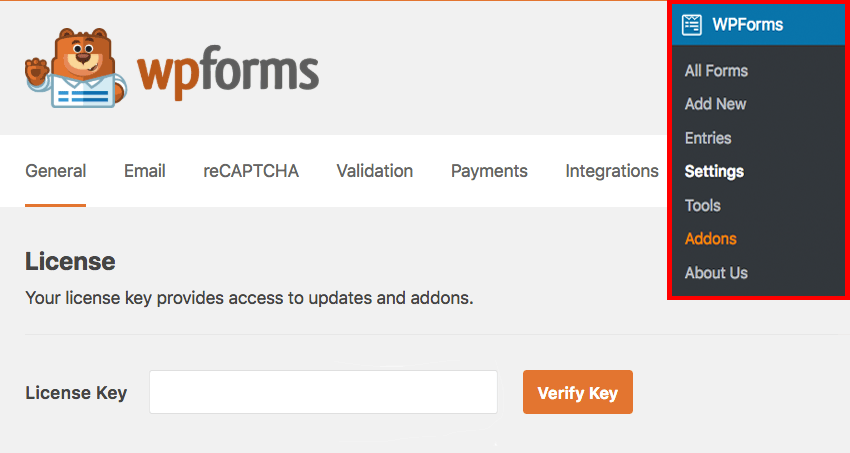
Task: Select Add New from WPForms menu
Action: 715,104
